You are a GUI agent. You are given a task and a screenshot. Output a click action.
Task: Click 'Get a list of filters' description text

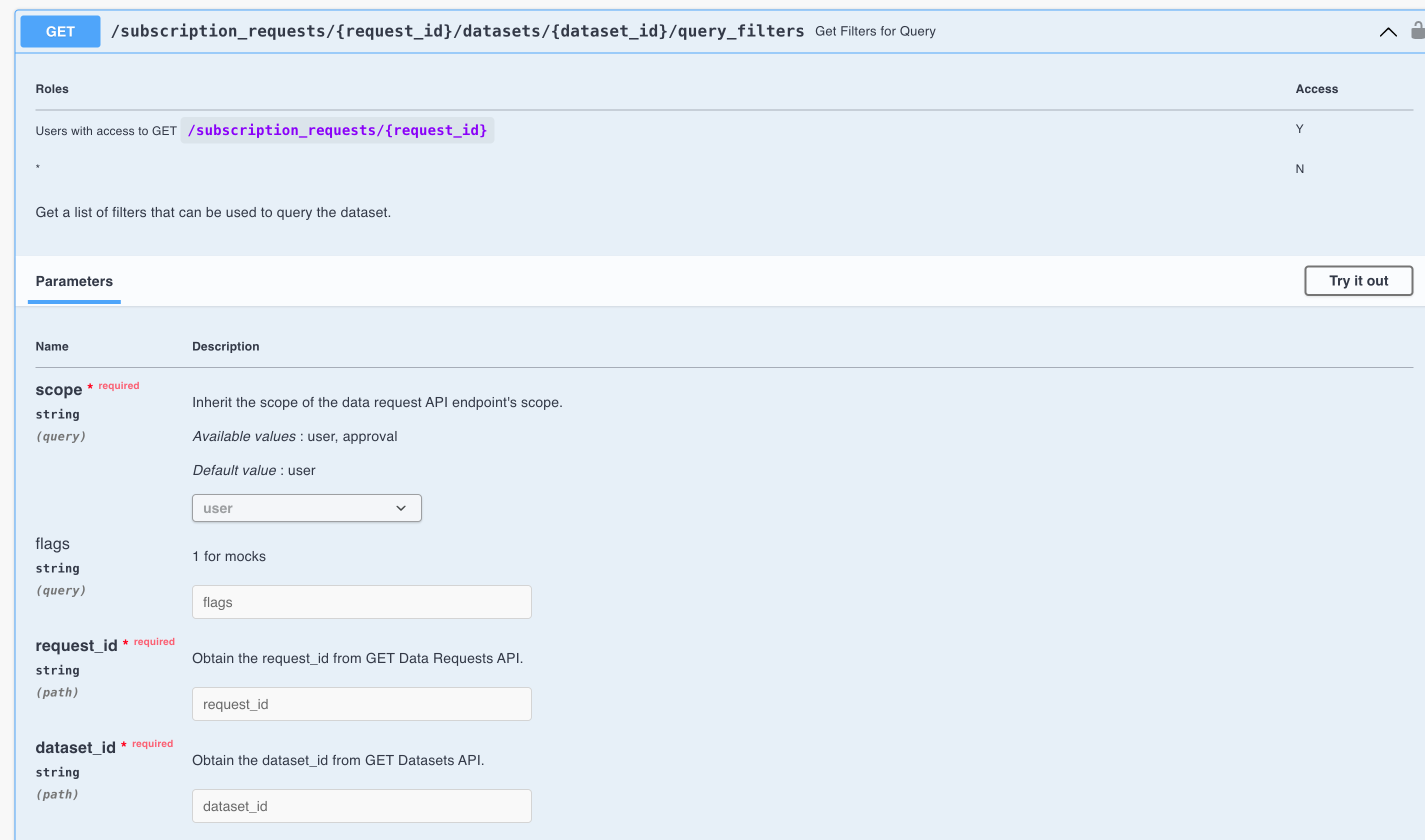[213, 212]
